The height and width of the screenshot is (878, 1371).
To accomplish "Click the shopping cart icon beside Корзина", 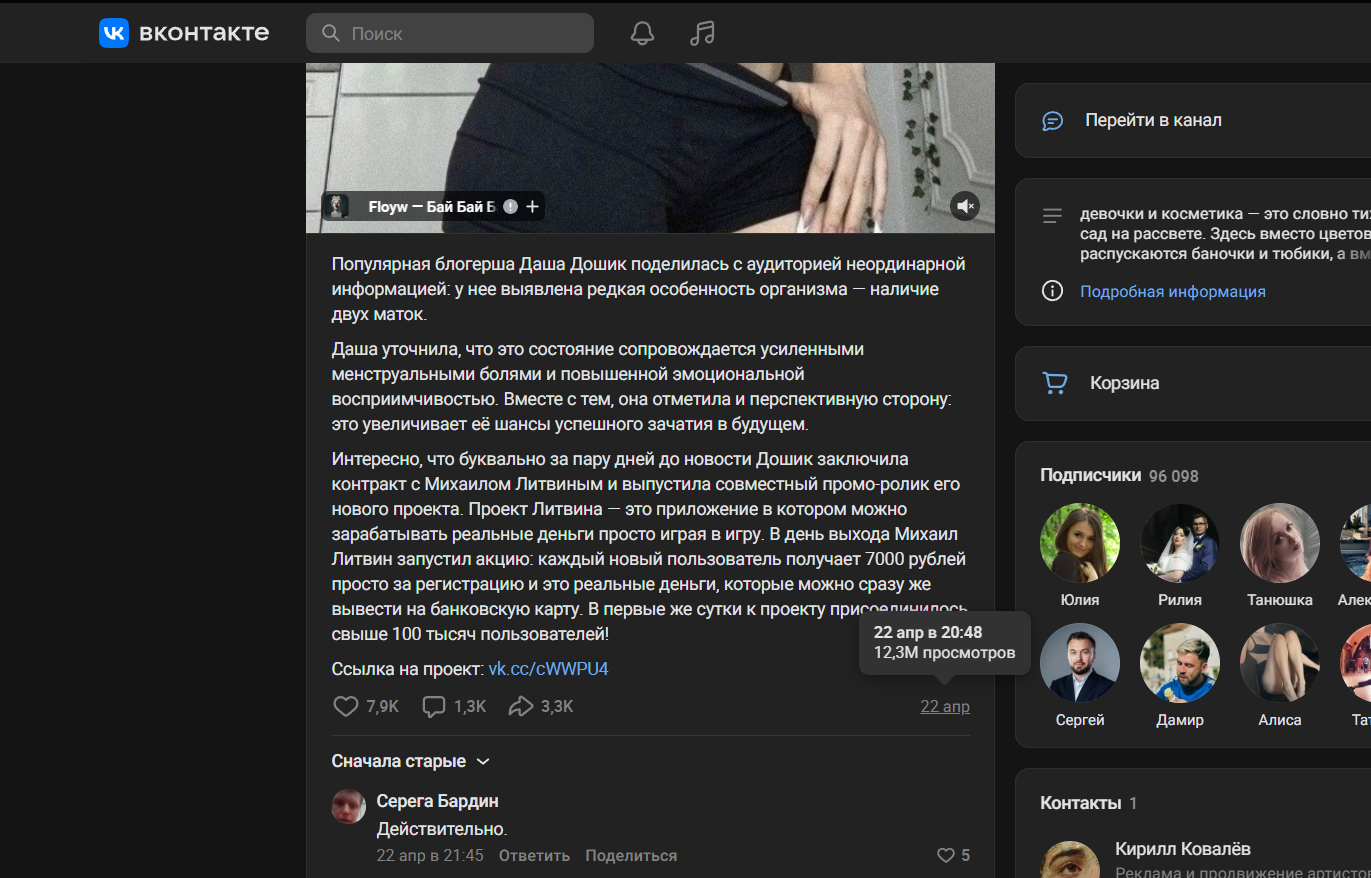I will [1054, 383].
